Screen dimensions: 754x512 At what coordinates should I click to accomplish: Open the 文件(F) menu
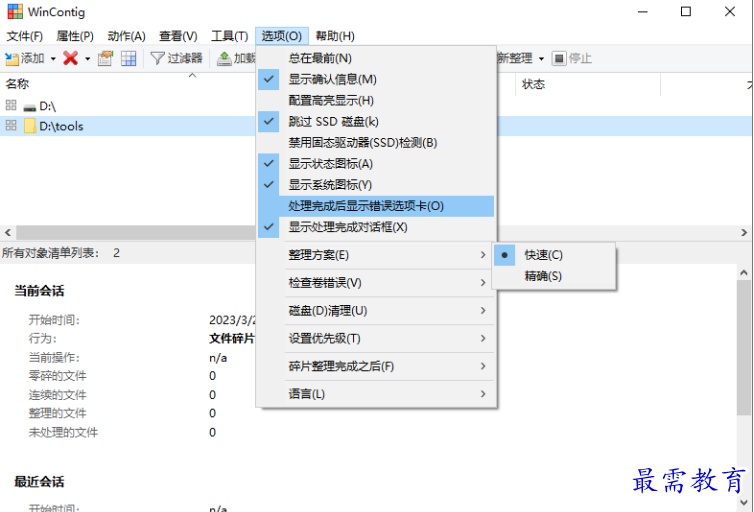(x=24, y=36)
